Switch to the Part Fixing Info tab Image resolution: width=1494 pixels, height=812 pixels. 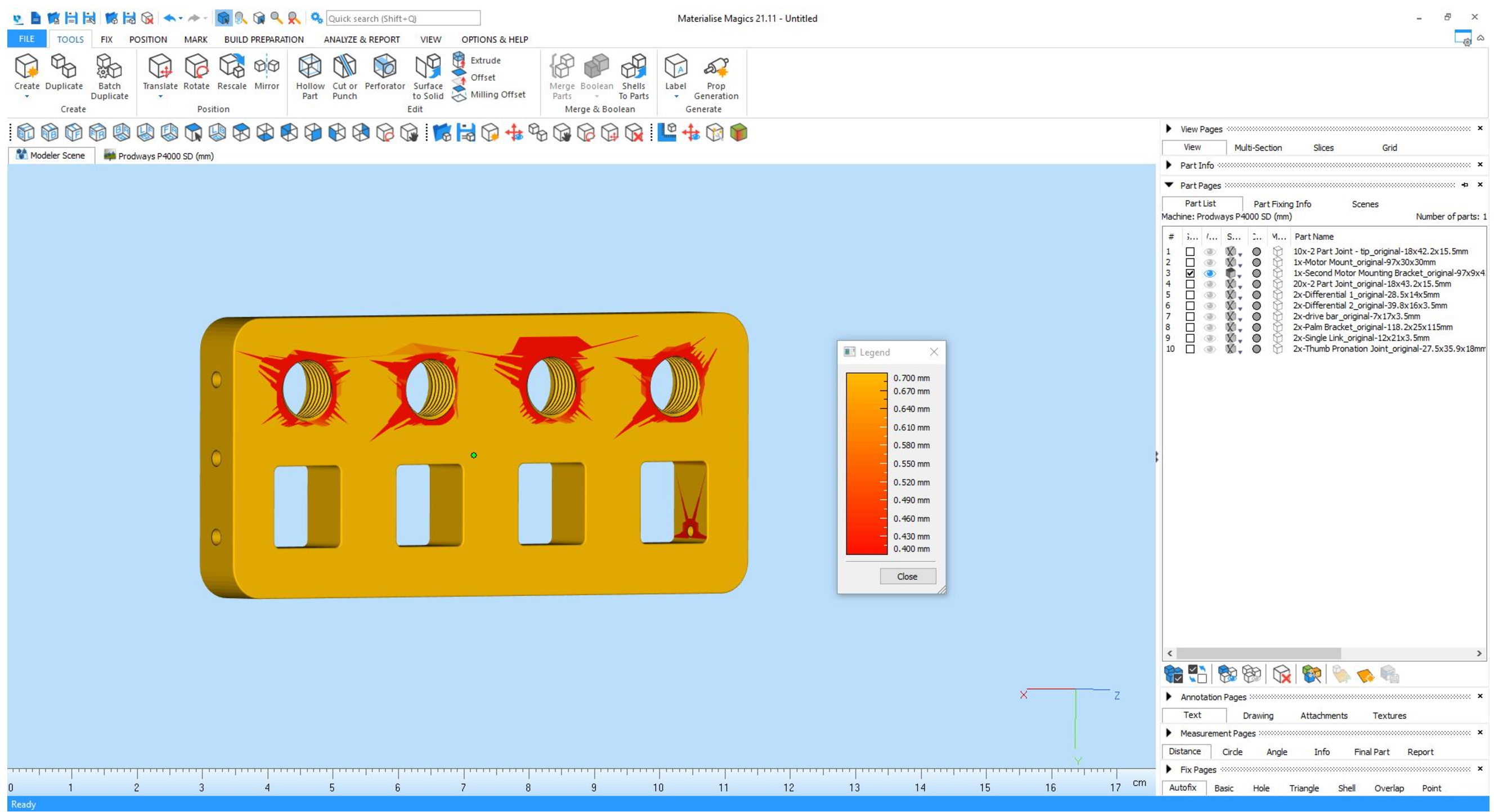[1282, 204]
